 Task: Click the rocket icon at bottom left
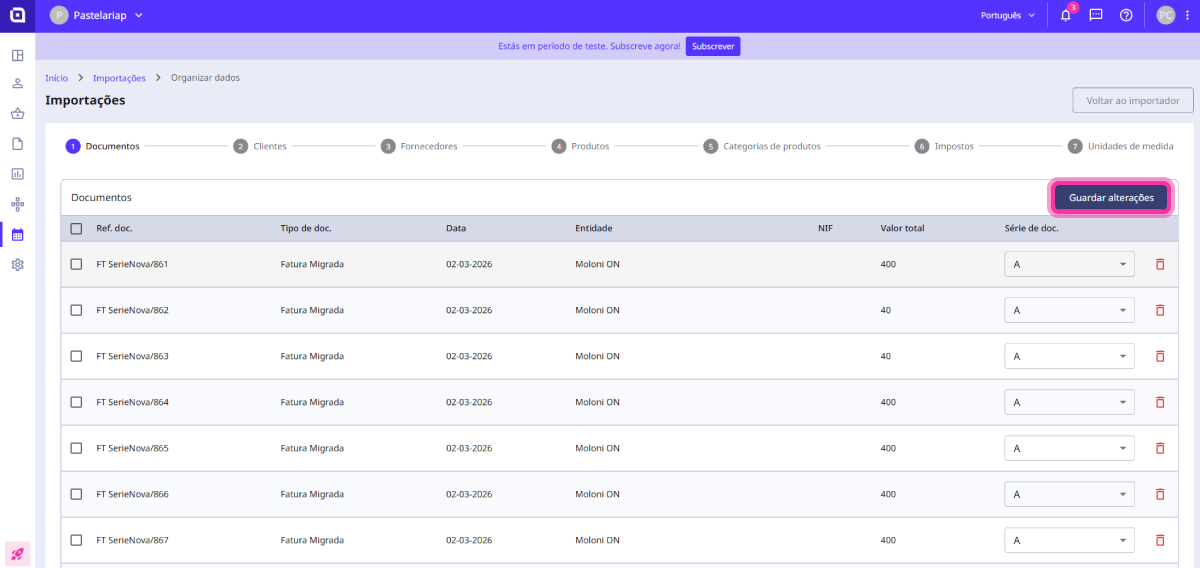(x=17, y=553)
